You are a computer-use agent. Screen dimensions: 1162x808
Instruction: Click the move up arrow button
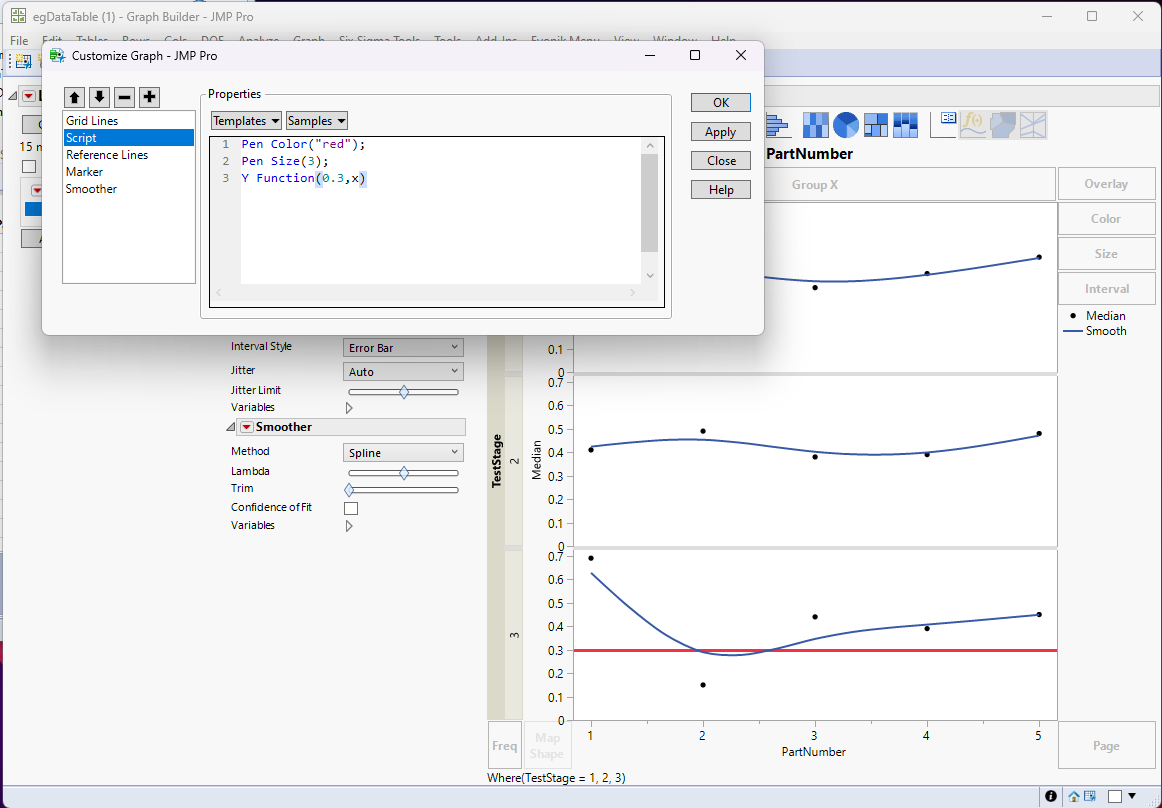(x=74, y=97)
